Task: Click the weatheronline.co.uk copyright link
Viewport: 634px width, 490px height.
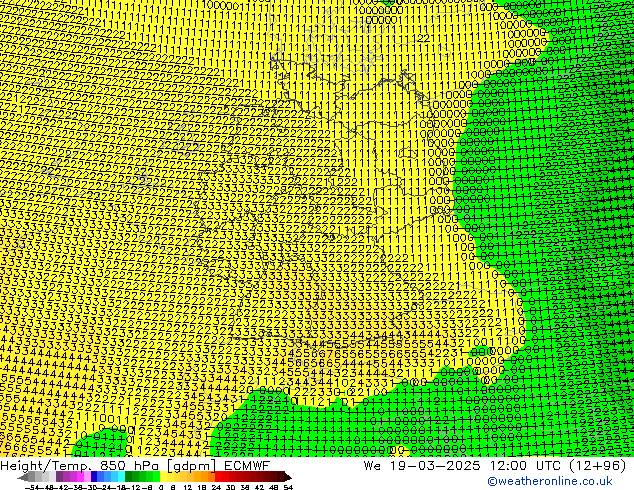Action: coord(549,481)
